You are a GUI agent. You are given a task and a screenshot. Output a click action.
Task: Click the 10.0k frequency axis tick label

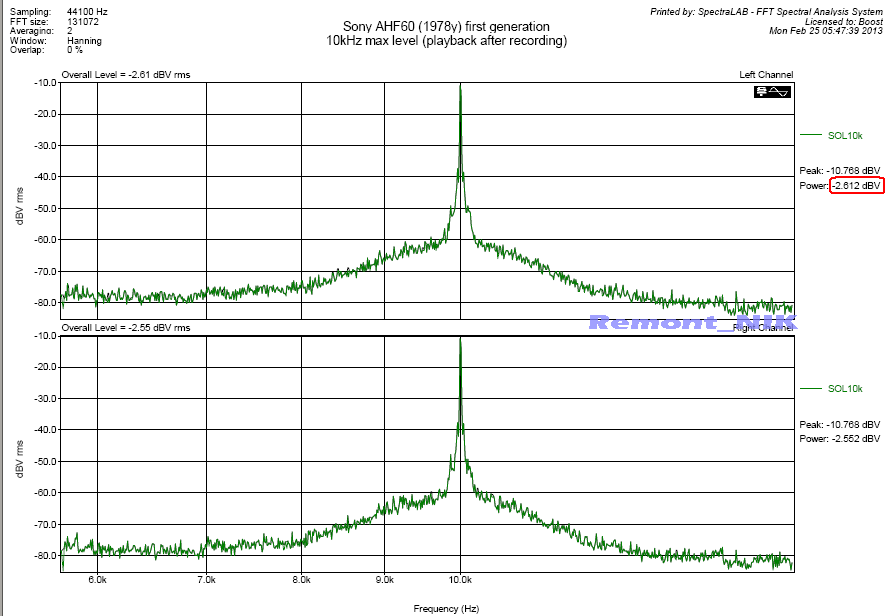(460, 579)
